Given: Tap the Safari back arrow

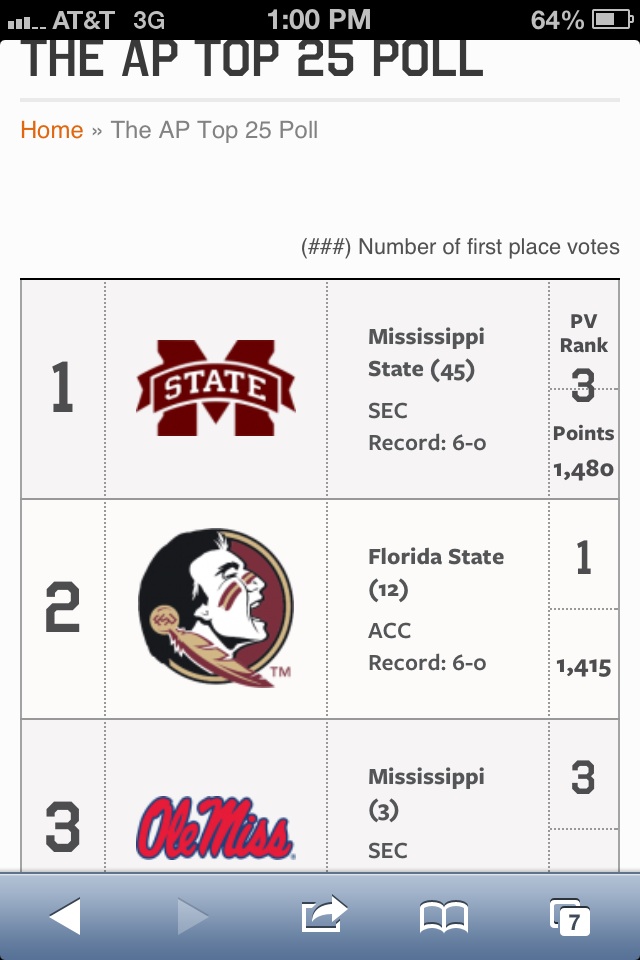Looking at the screenshot, I should coord(65,915).
